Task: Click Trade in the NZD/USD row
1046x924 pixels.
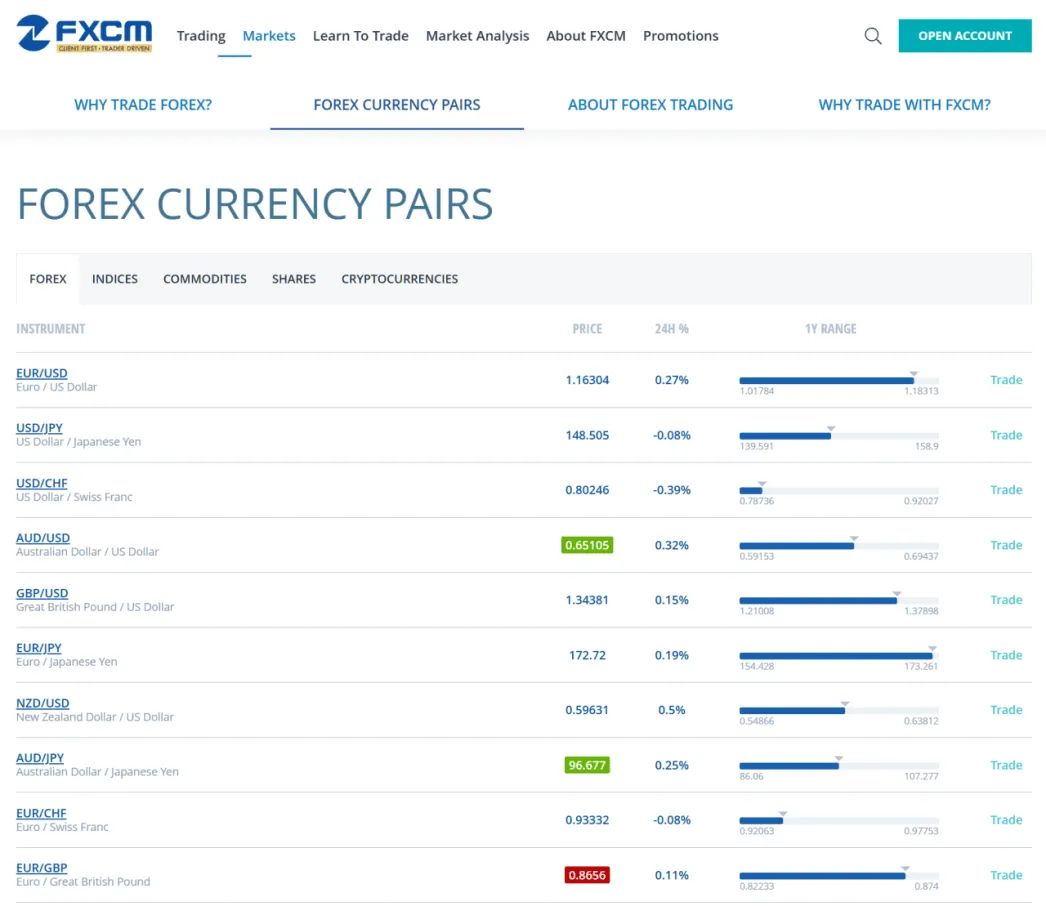Action: (1006, 710)
